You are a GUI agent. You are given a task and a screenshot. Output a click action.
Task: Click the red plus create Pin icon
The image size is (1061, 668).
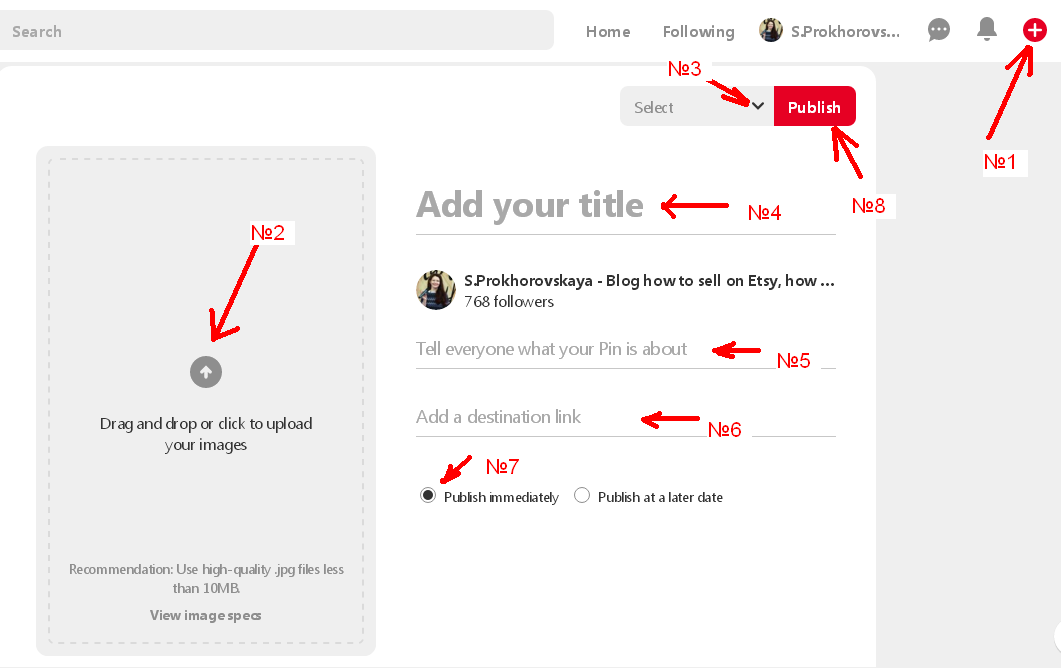1034,30
